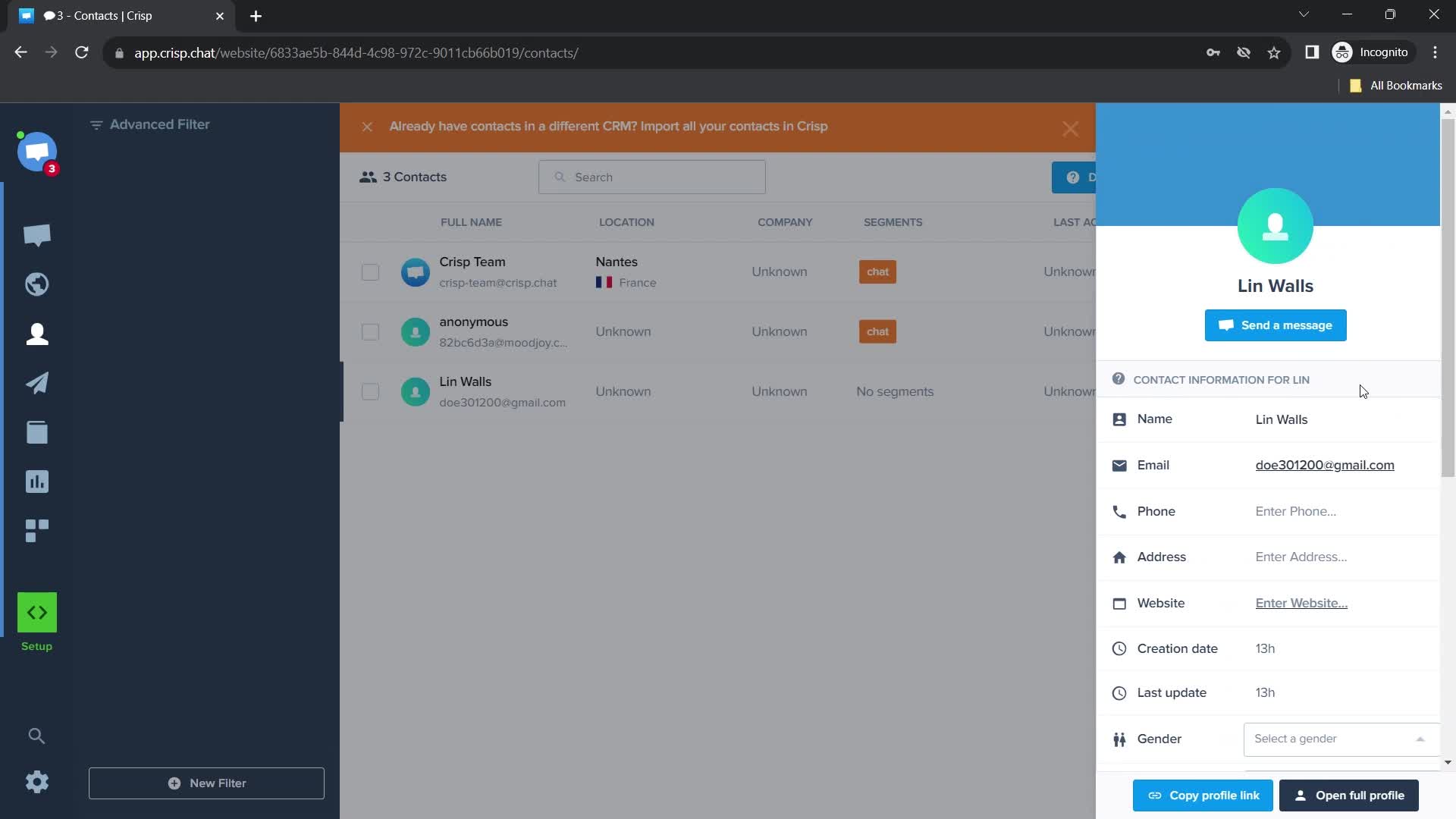The image size is (1456, 819).
Task: Click the SEGMENTS column header
Action: (893, 222)
